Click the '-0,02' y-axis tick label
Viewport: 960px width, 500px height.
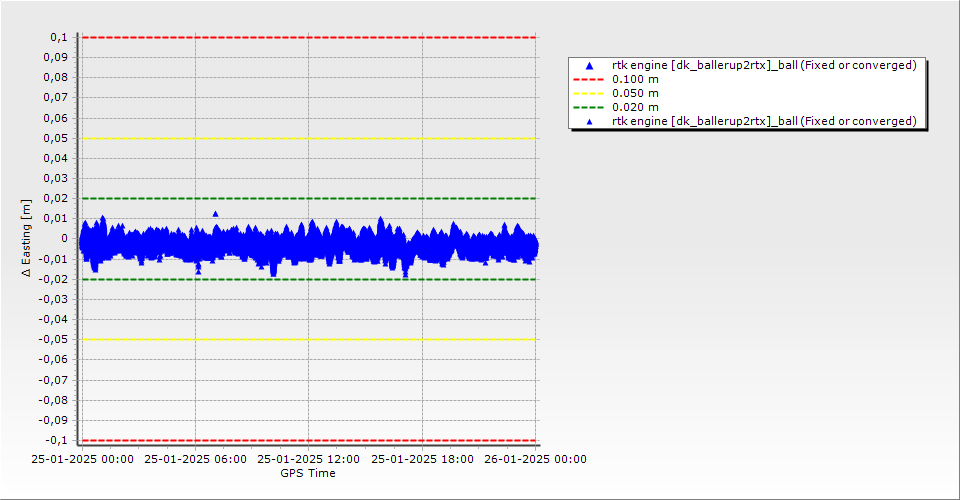[x=53, y=279]
